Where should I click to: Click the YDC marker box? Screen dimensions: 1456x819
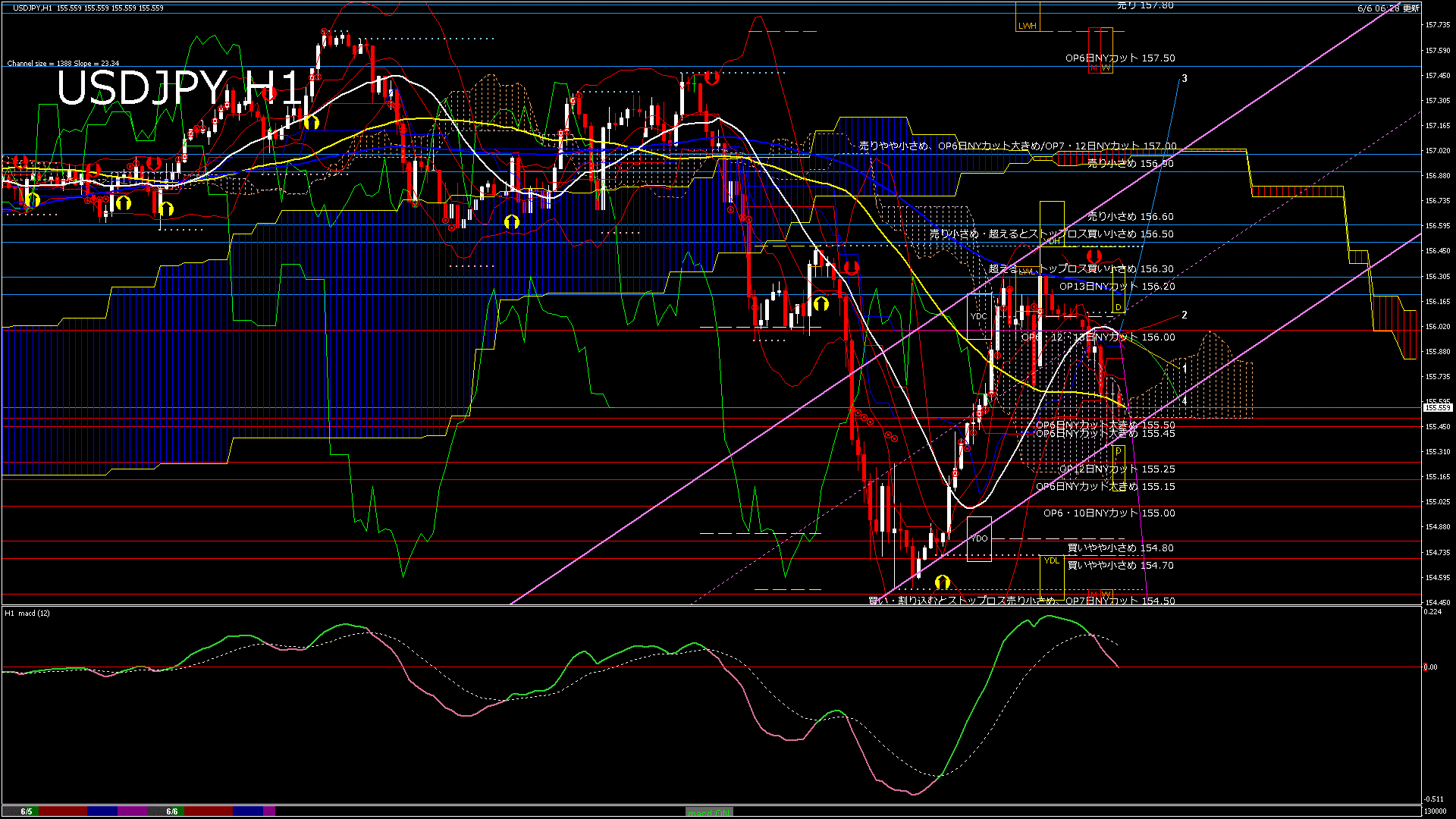979,316
